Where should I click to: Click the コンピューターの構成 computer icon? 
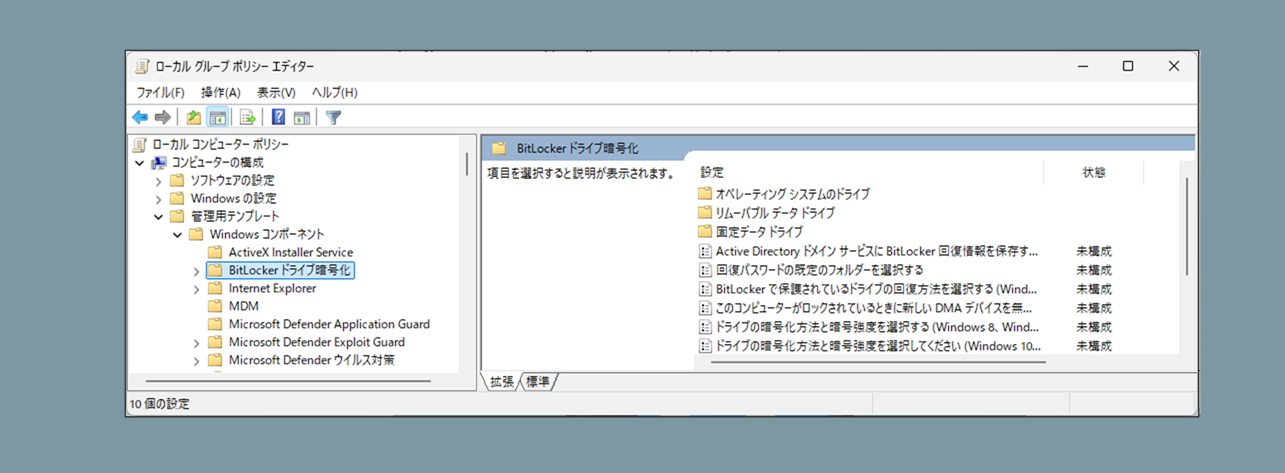[158, 162]
